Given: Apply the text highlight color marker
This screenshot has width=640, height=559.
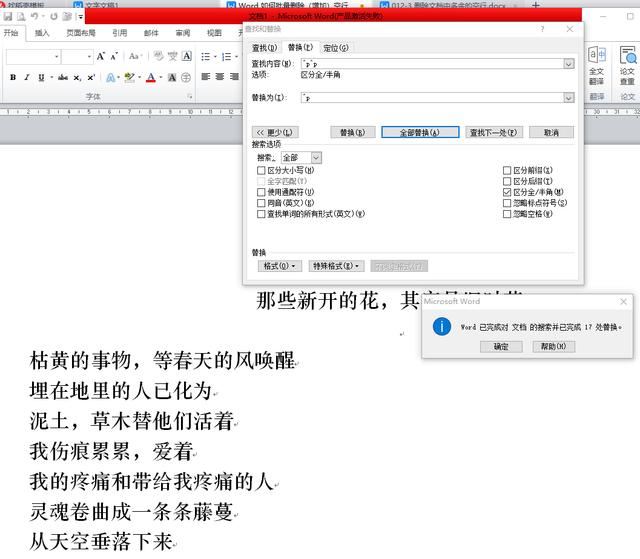Looking at the screenshot, I should pos(129,77).
